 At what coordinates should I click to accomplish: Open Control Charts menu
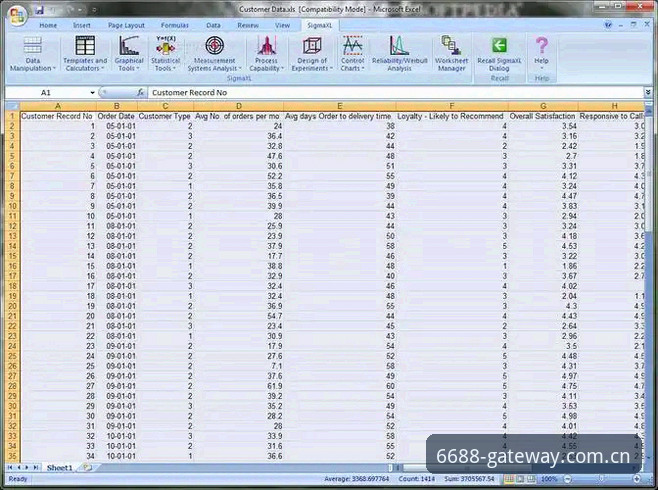point(352,54)
